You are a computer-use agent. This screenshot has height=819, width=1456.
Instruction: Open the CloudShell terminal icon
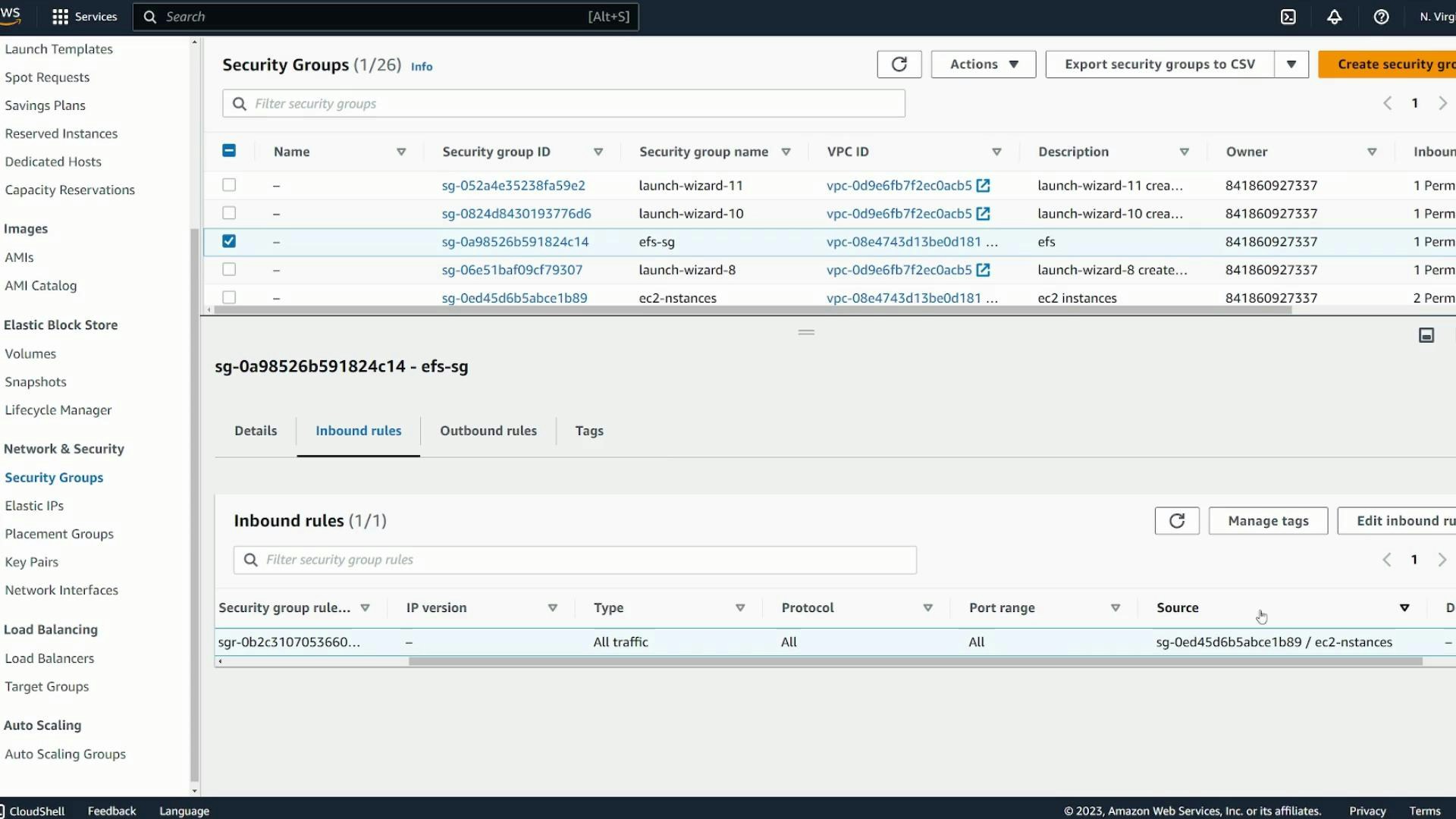1288,17
